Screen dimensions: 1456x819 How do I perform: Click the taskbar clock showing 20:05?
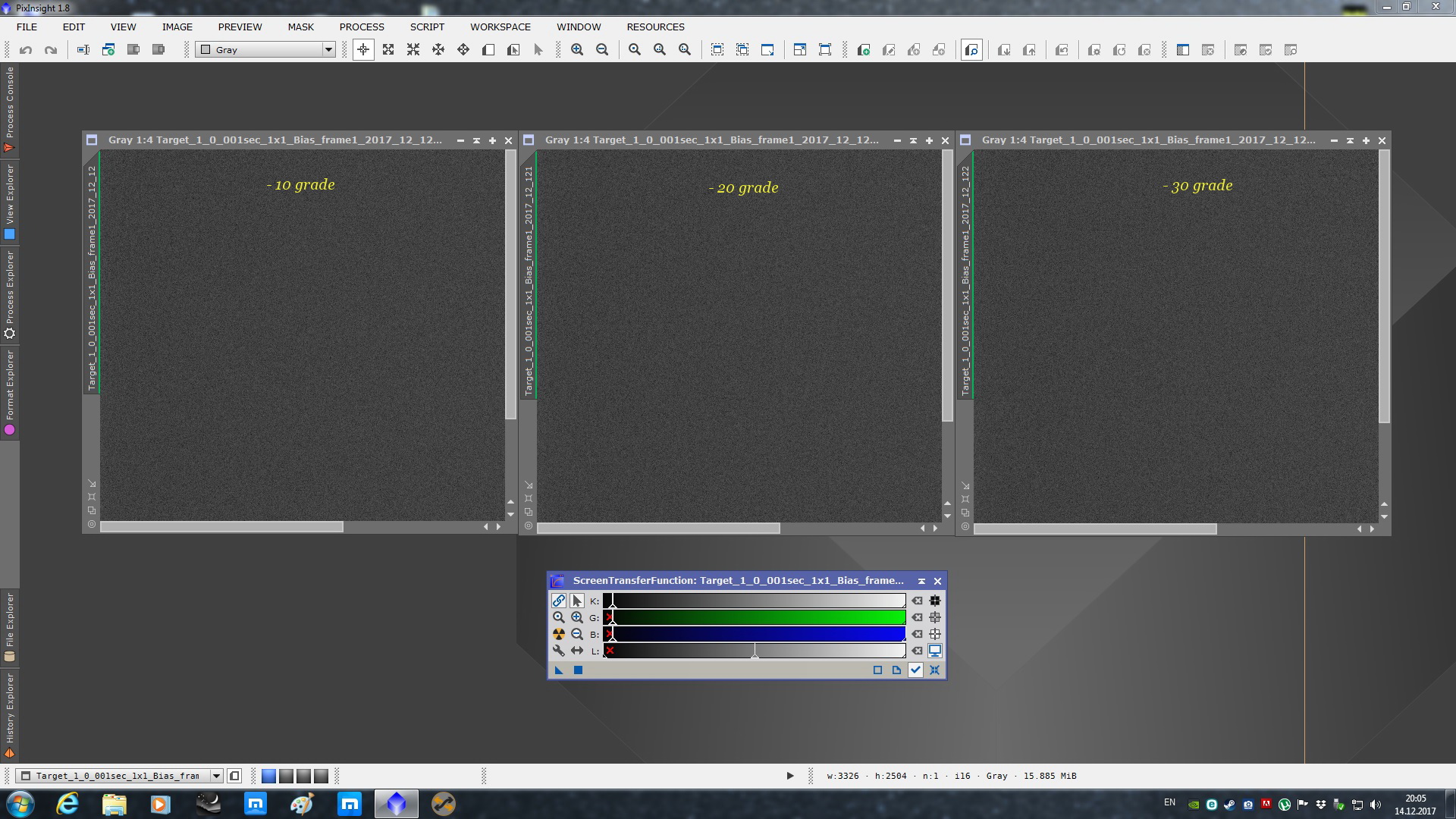coord(1415,799)
